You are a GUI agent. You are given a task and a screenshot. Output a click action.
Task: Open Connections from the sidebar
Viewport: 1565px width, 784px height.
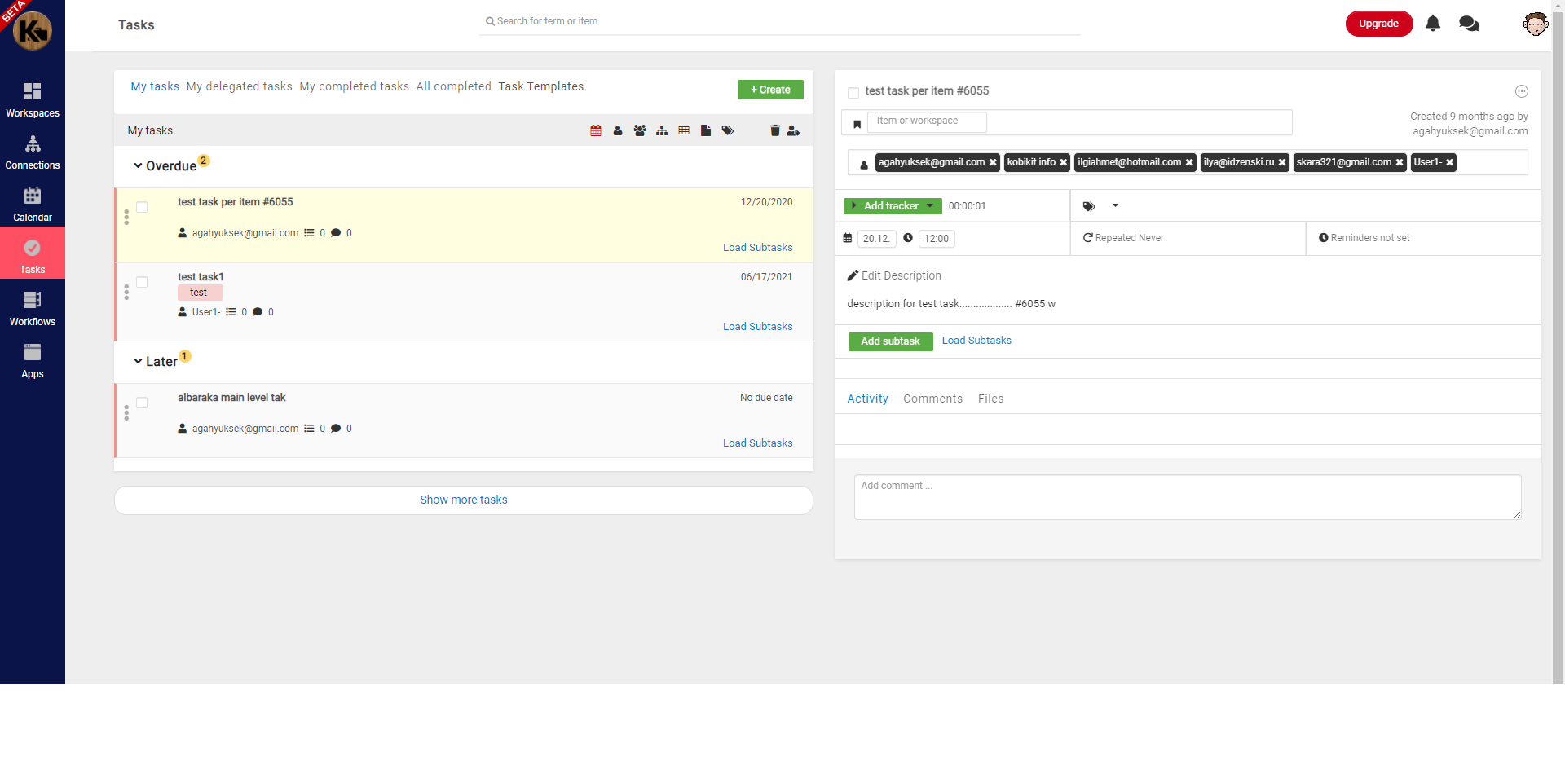click(x=33, y=152)
